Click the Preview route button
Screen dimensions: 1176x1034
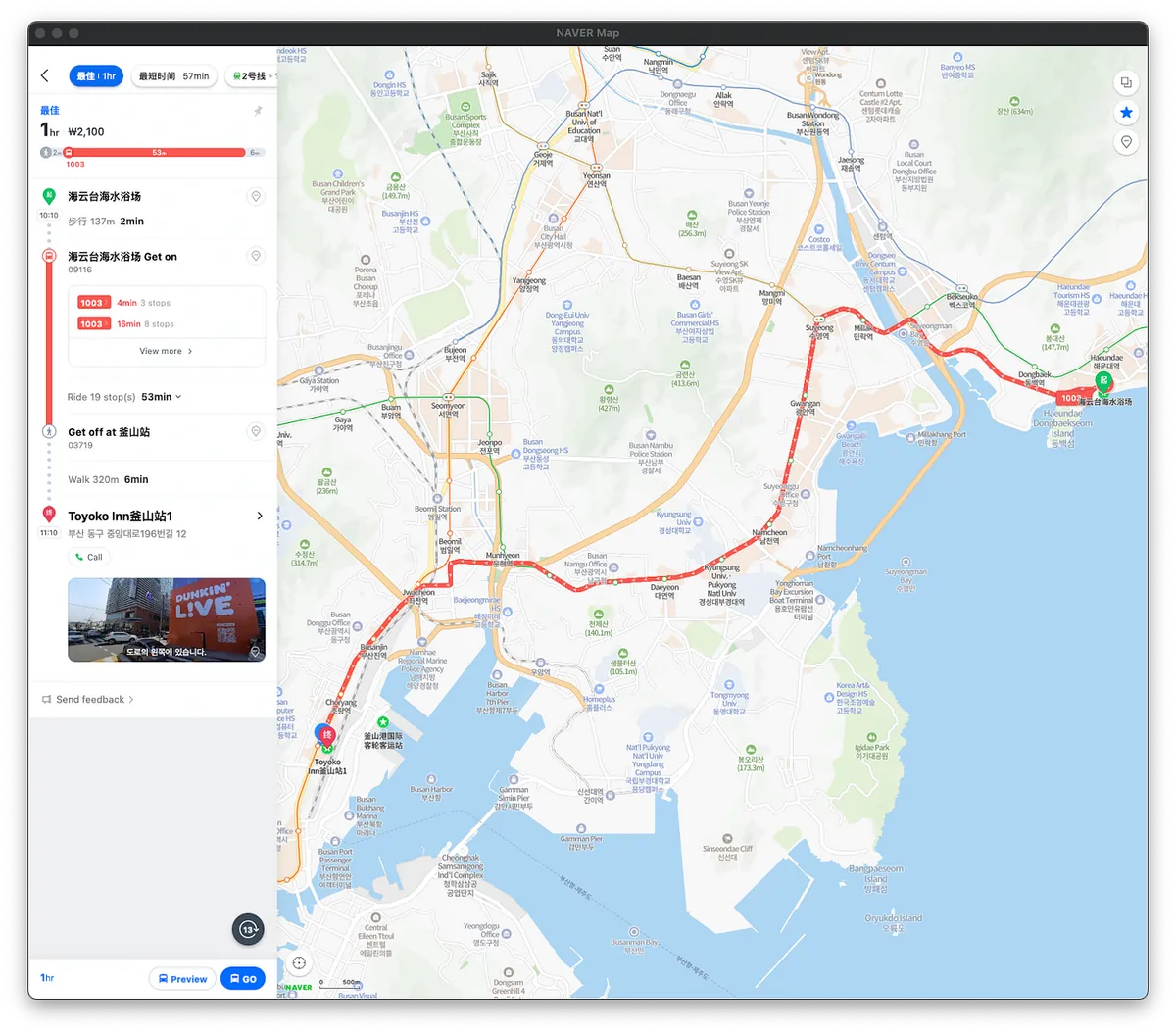coord(182,978)
